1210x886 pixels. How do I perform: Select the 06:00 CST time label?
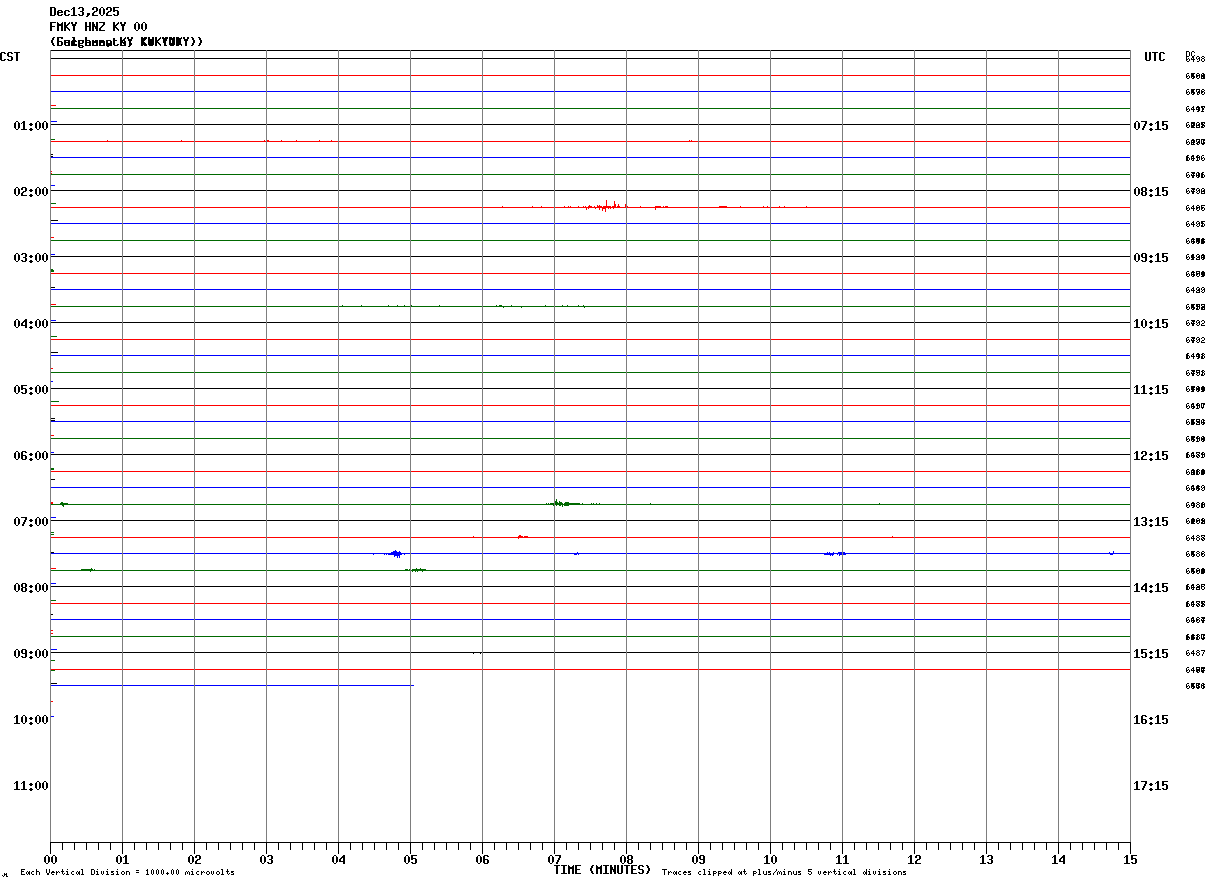point(31,455)
